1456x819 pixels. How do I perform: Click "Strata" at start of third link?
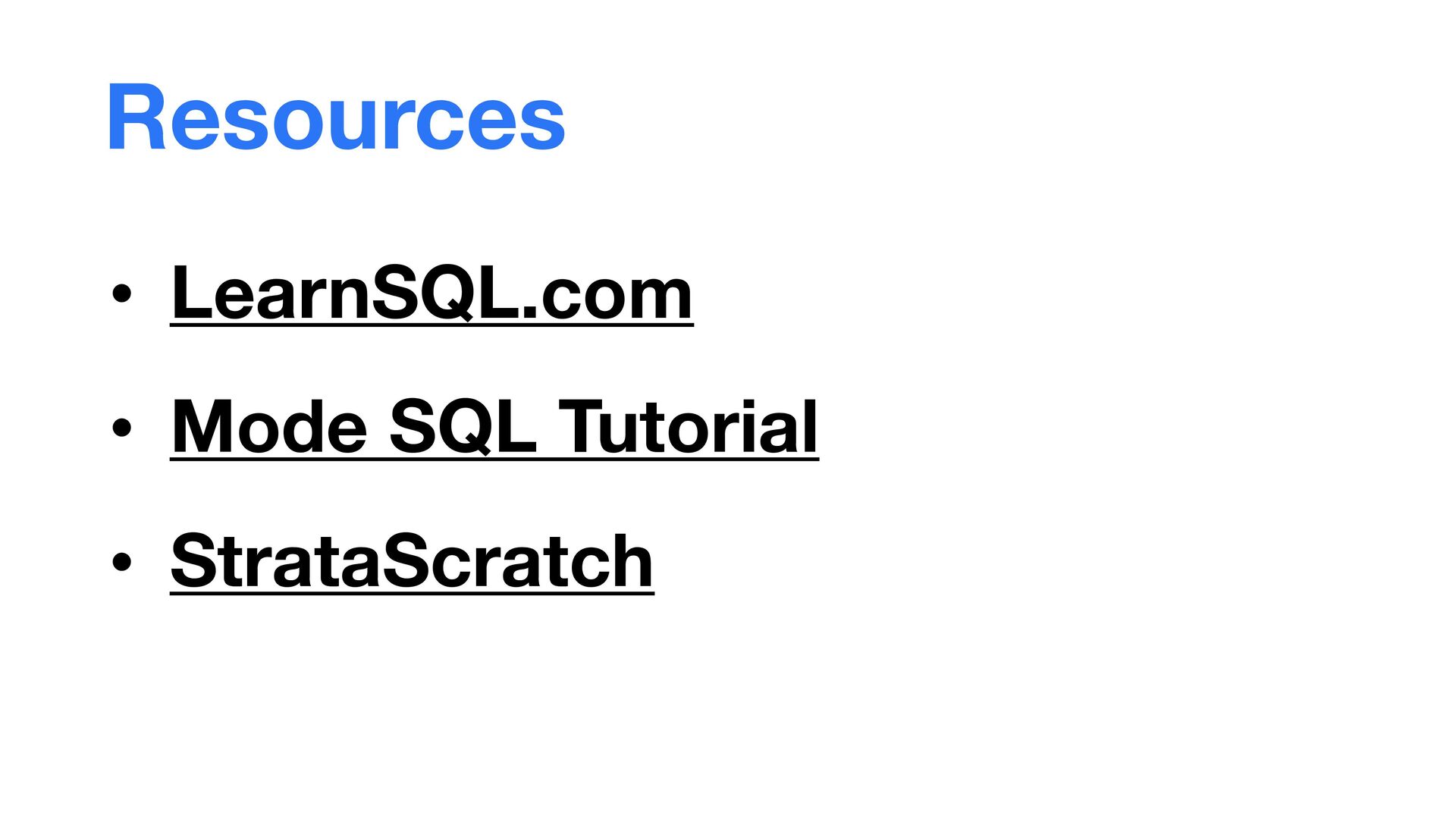click(x=275, y=561)
